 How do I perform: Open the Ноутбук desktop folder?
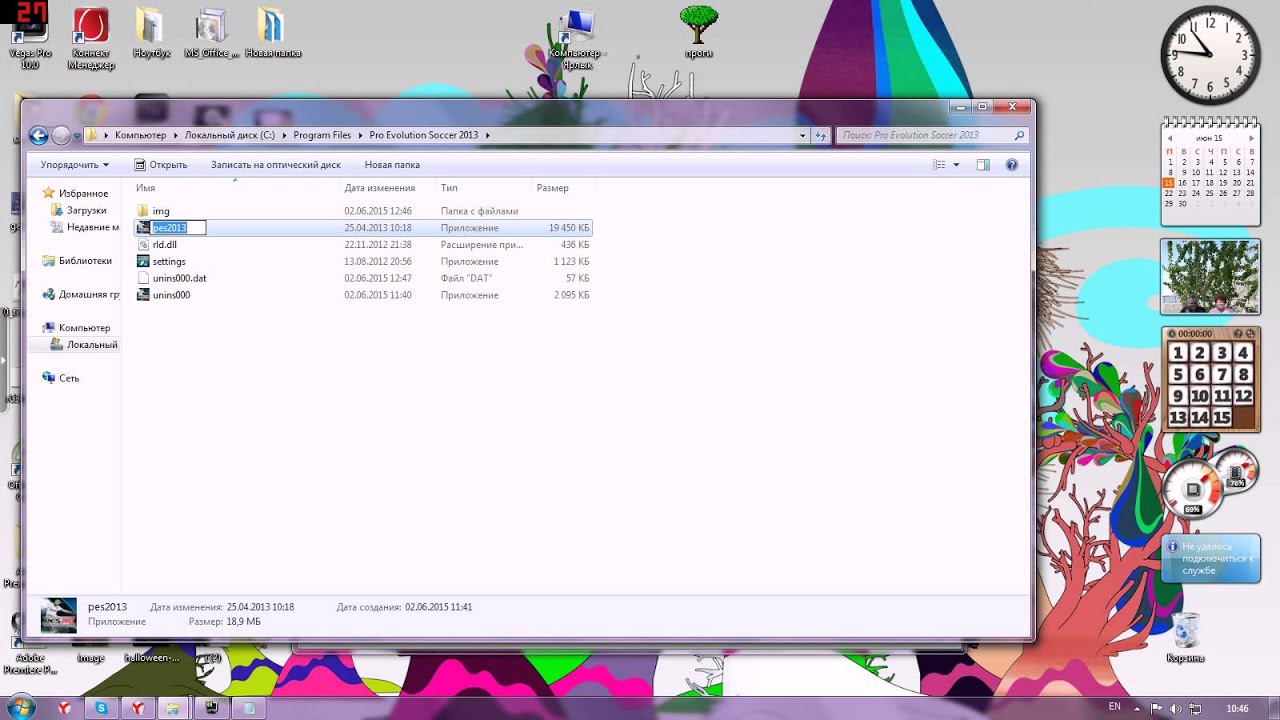pos(151,33)
